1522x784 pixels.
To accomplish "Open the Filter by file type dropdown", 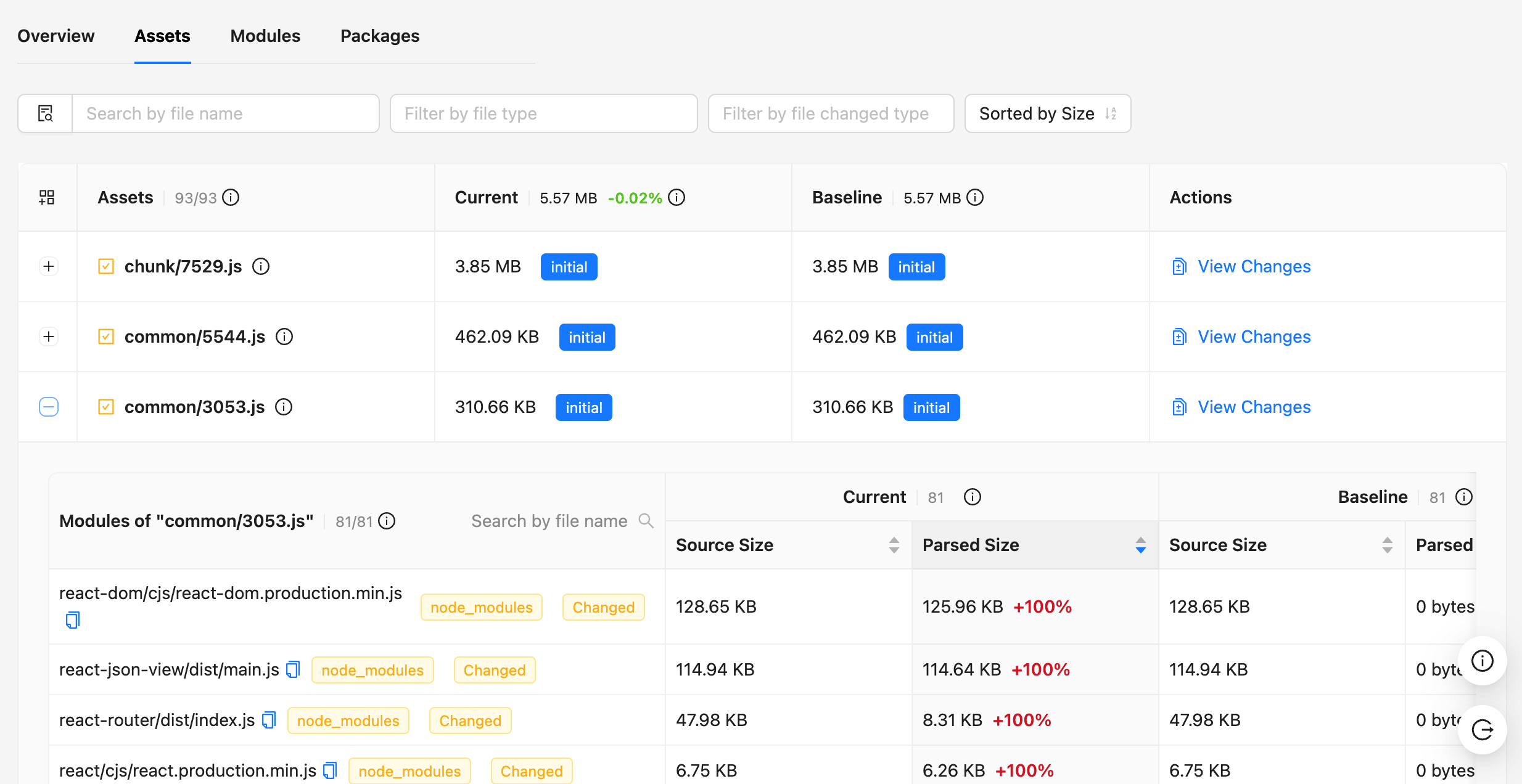I will [x=543, y=113].
